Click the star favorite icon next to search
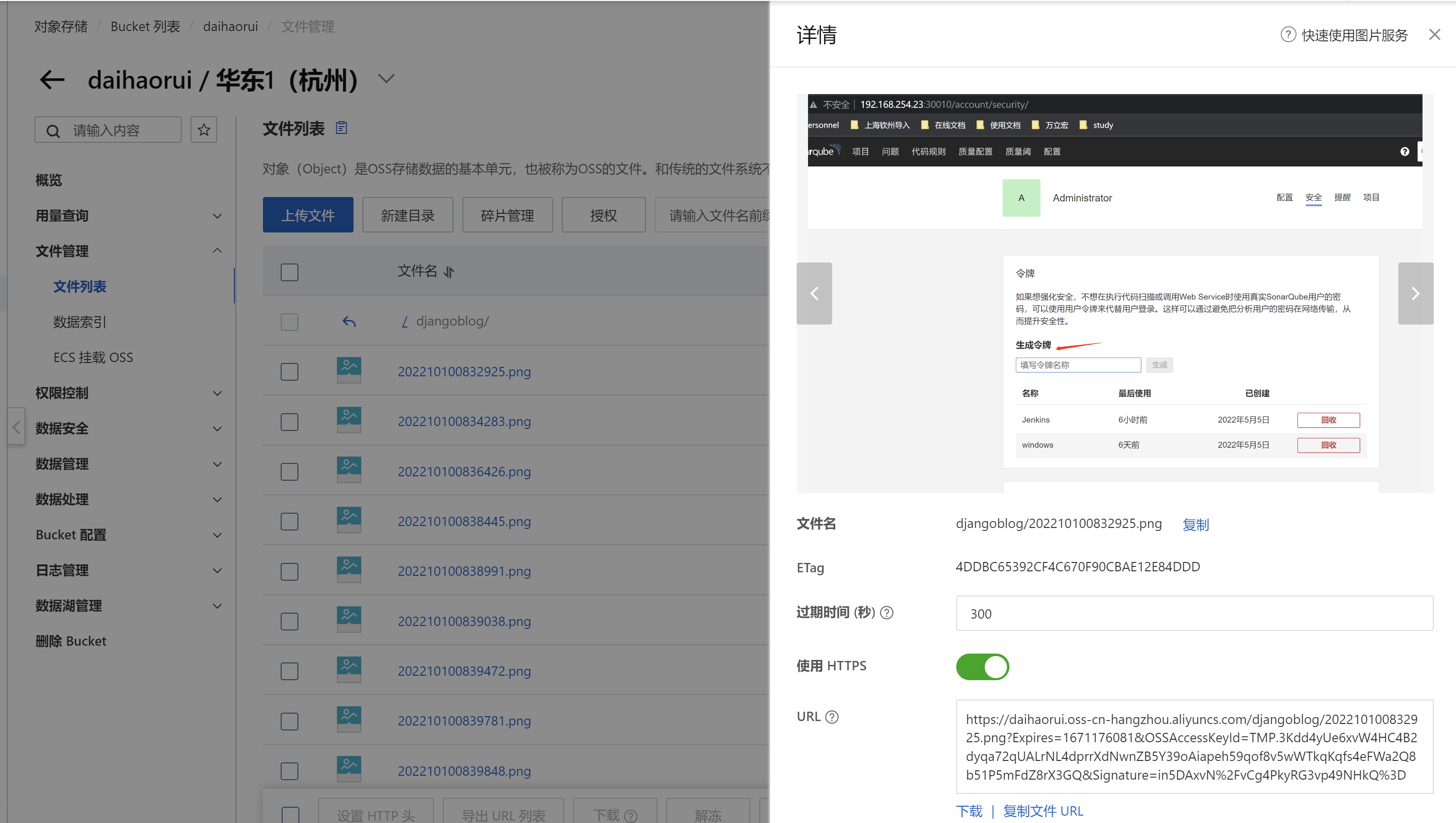Image resolution: width=1456 pixels, height=823 pixels. [x=203, y=130]
